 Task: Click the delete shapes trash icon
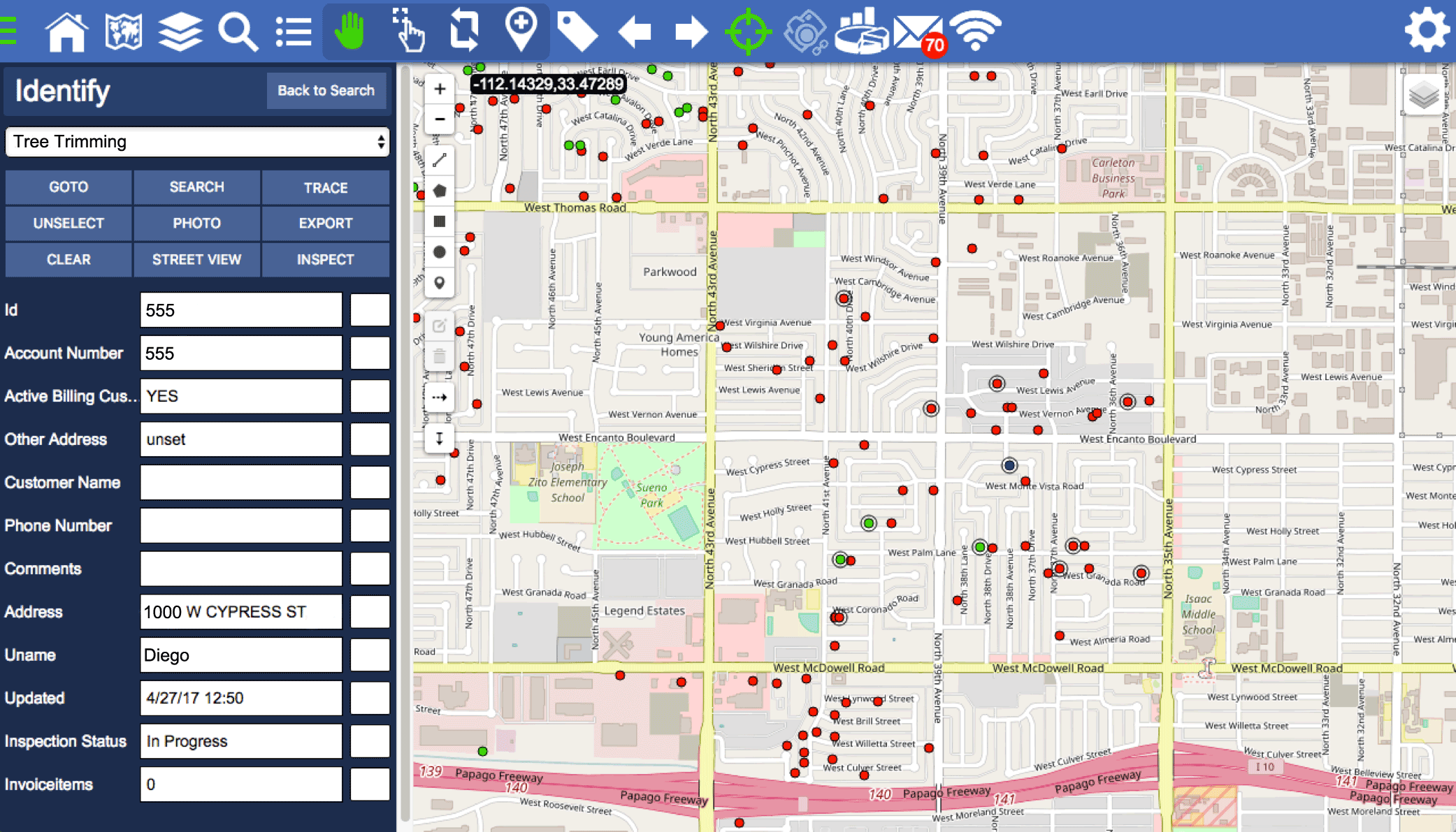[x=440, y=356]
